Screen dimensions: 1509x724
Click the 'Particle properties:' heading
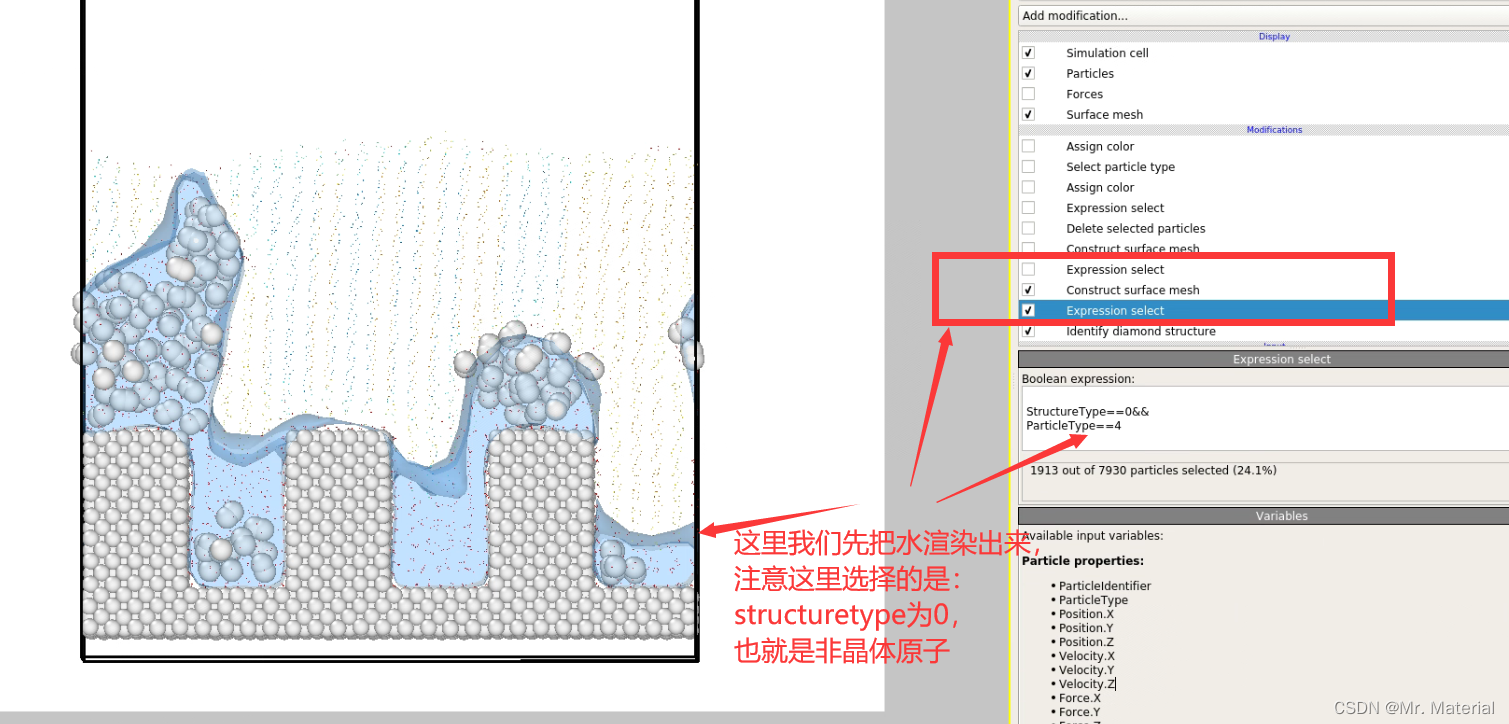(x=1083, y=561)
